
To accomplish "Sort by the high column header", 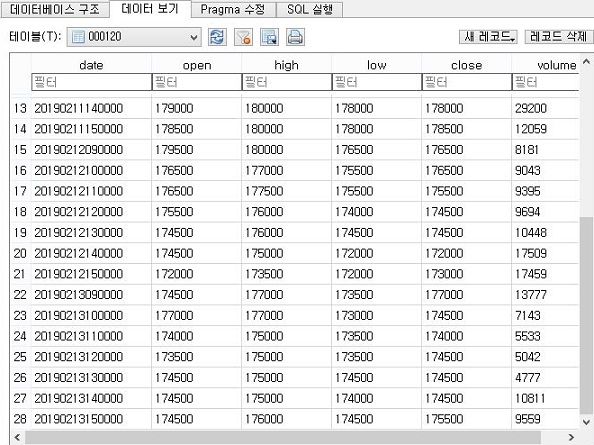I will click(286, 65).
